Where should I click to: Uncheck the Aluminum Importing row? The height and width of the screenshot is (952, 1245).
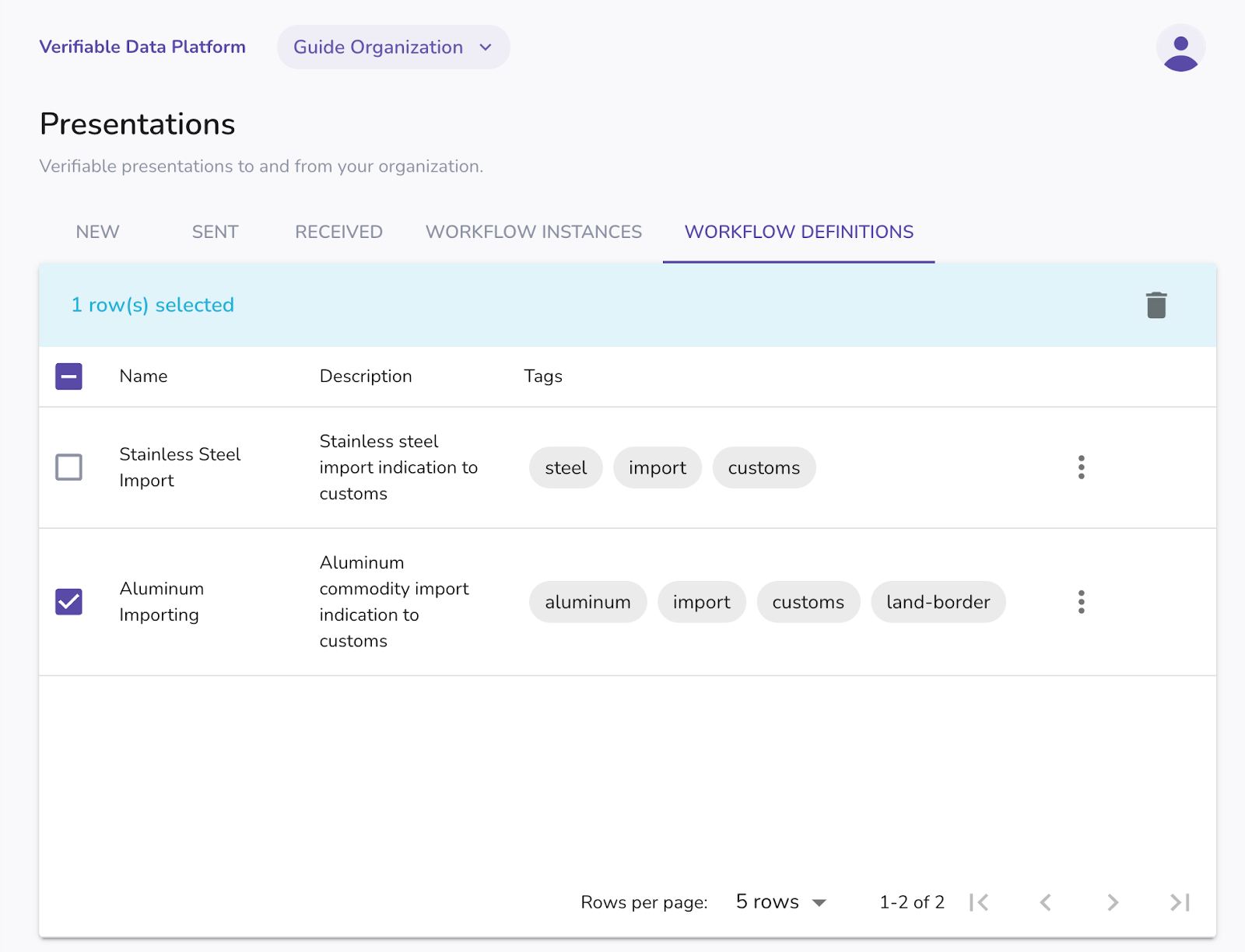(x=68, y=602)
